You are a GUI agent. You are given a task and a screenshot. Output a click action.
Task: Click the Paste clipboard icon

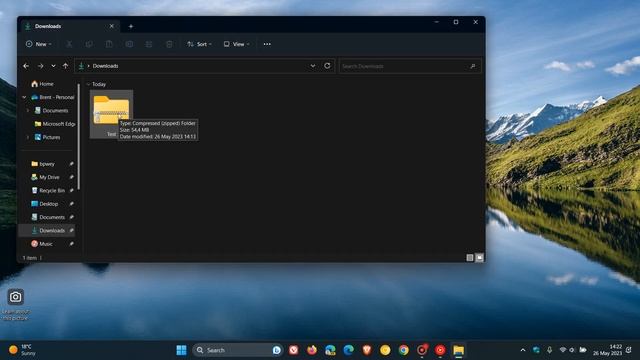pos(109,44)
